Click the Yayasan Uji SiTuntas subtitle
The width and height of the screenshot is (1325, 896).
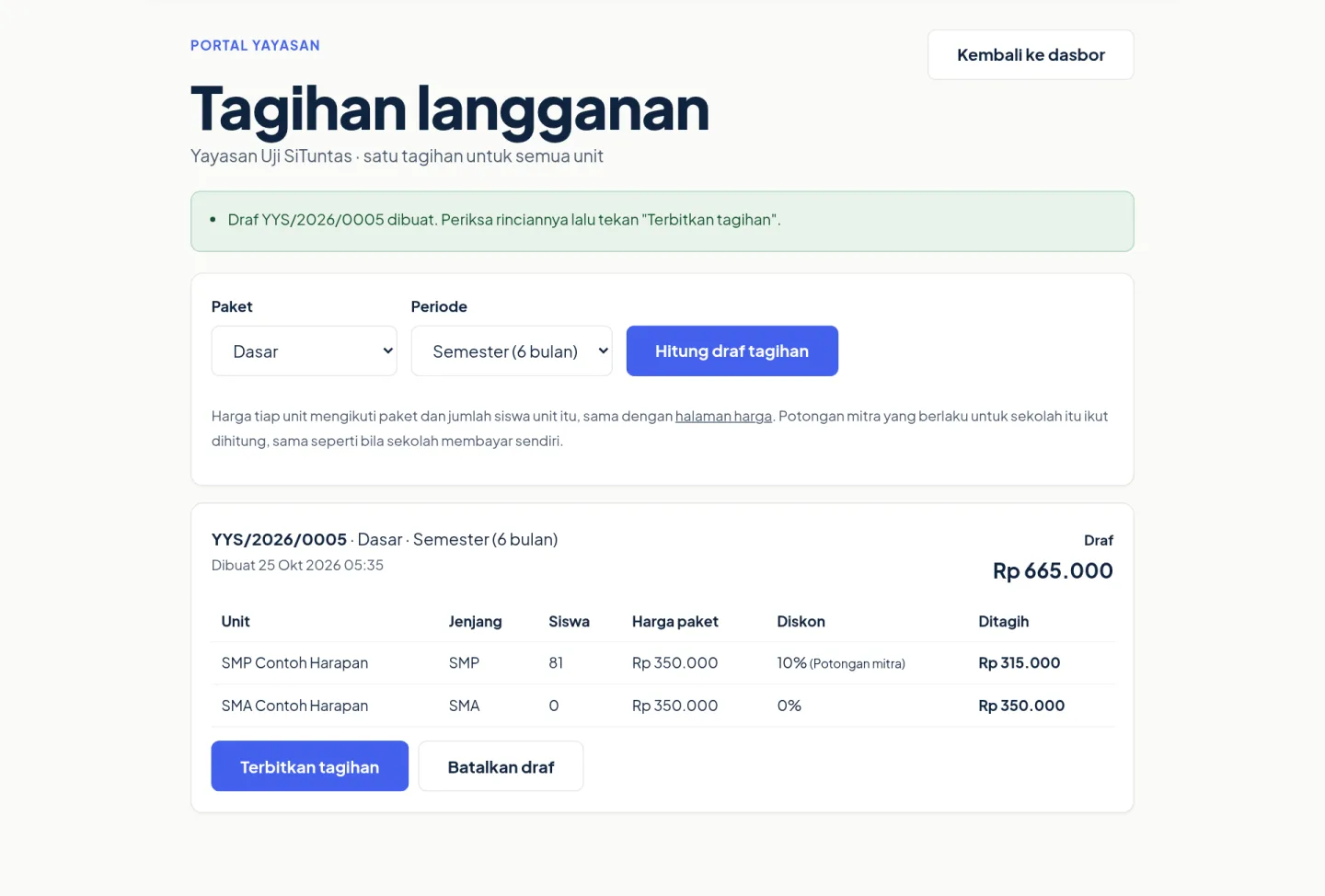tap(397, 156)
